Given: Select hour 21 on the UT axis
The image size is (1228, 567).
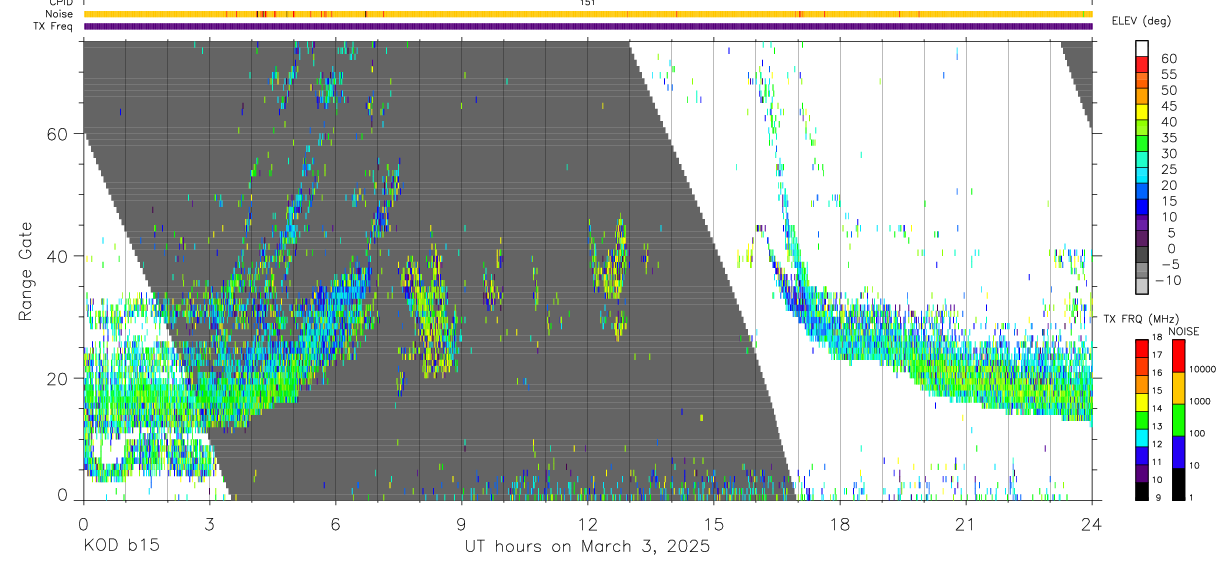Looking at the screenshot, I should click(966, 522).
